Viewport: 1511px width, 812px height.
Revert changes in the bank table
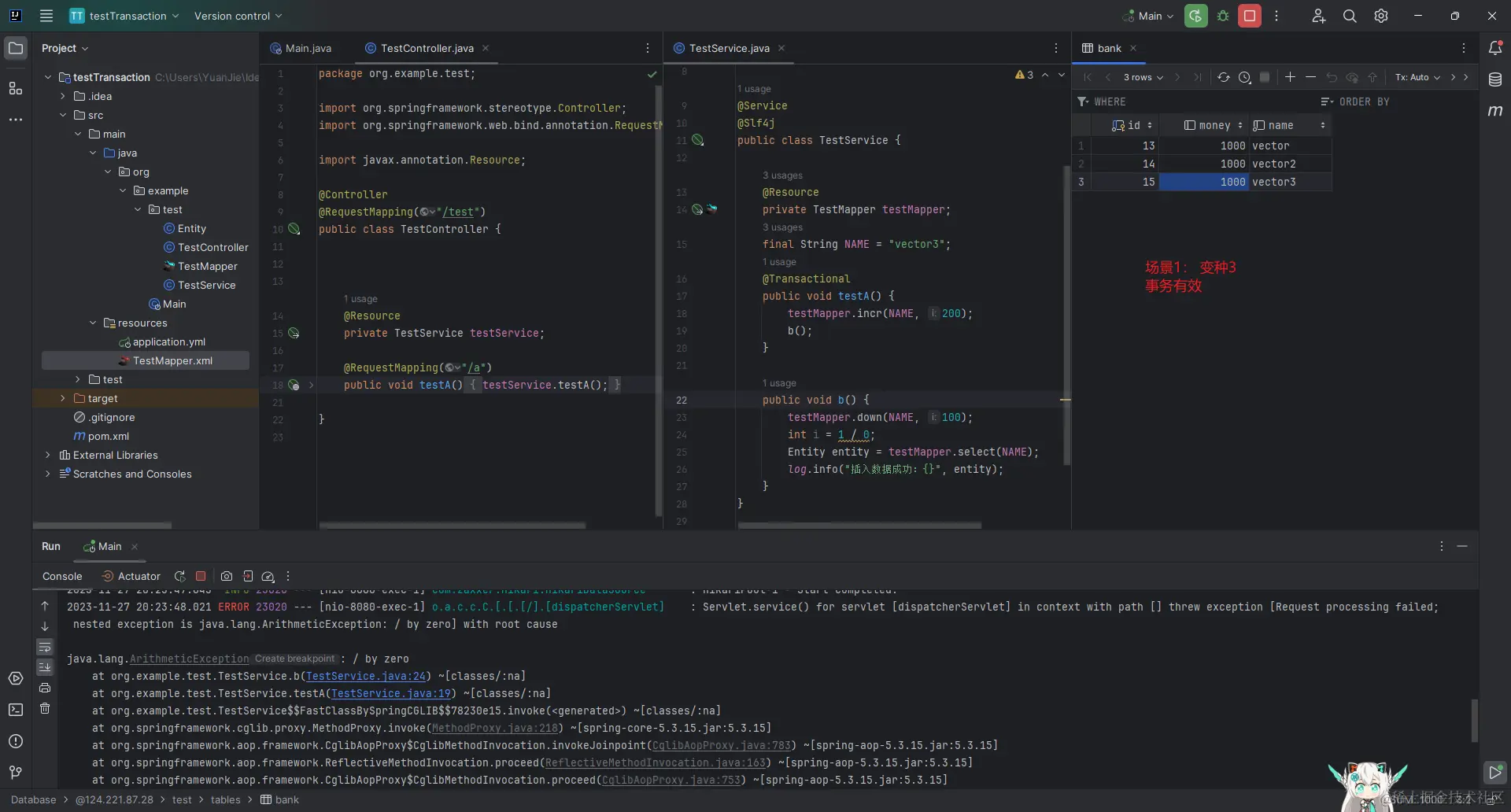pos(1332,77)
